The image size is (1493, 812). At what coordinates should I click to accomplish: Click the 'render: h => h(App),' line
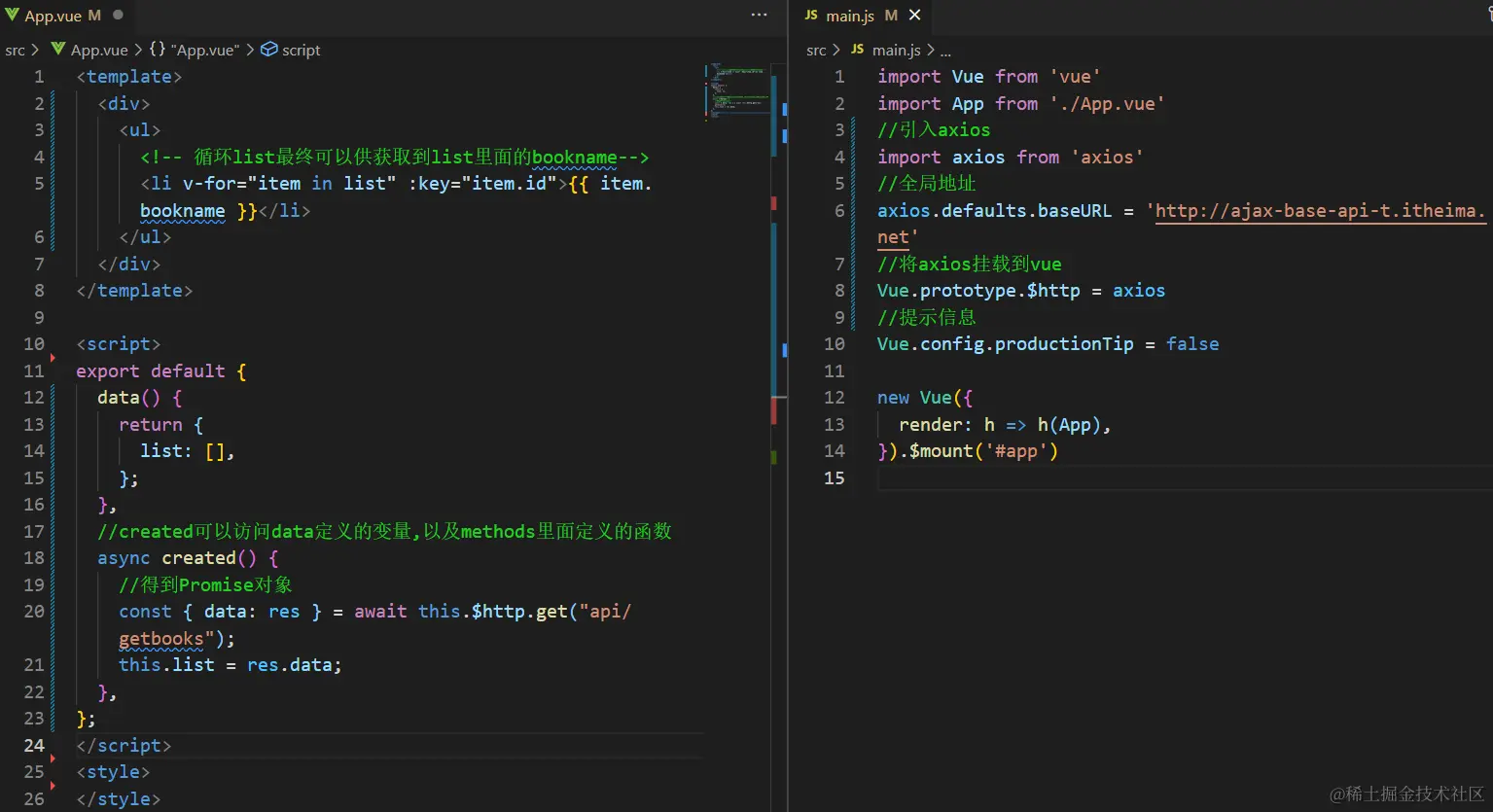tap(1005, 424)
